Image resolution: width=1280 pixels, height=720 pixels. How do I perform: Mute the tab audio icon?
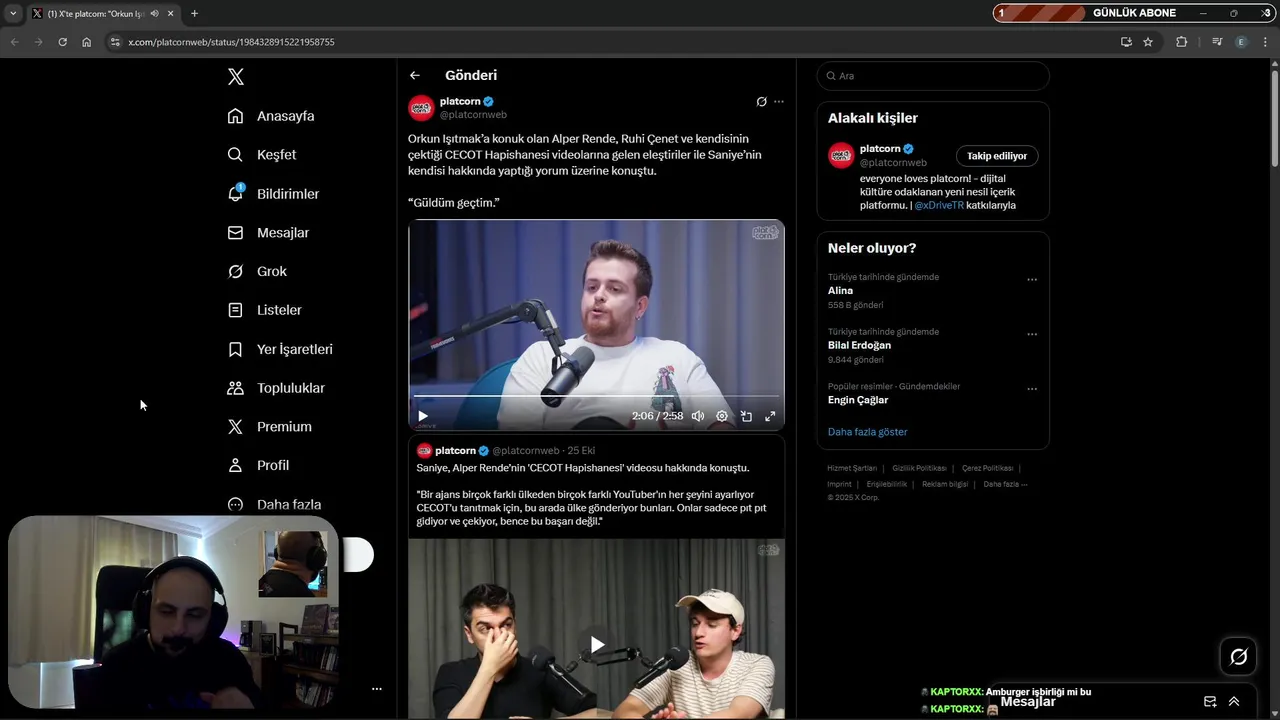[x=154, y=13]
